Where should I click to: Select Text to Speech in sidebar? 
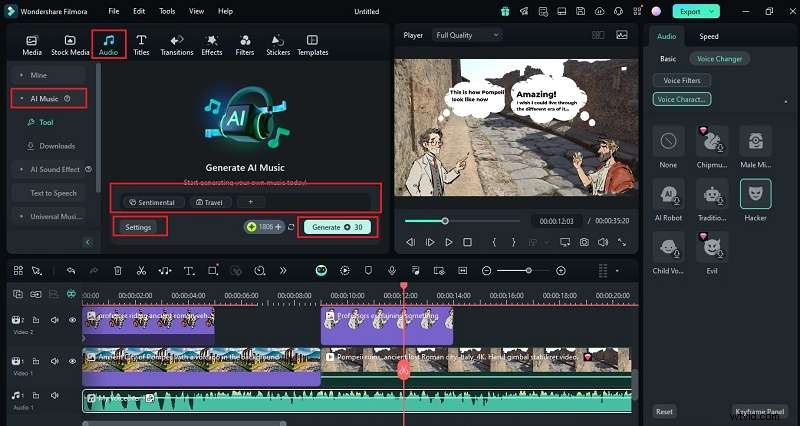point(53,193)
